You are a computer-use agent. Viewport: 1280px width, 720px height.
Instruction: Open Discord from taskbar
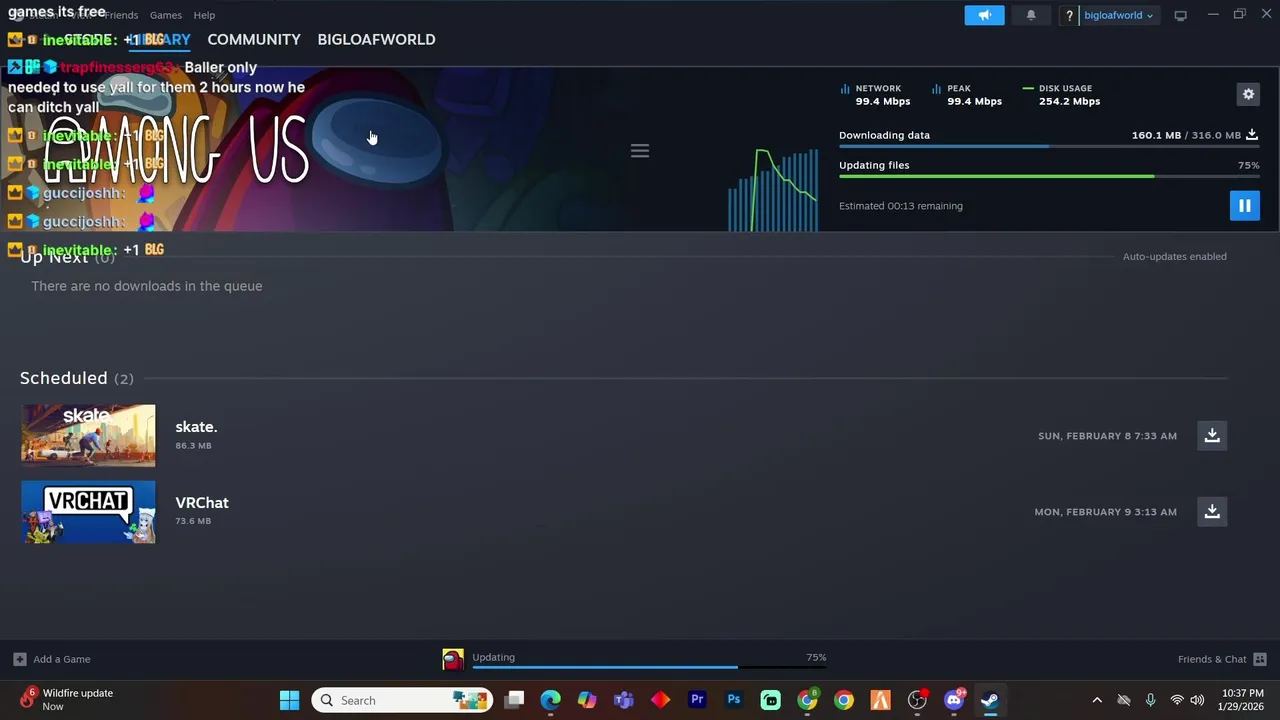[953, 700]
